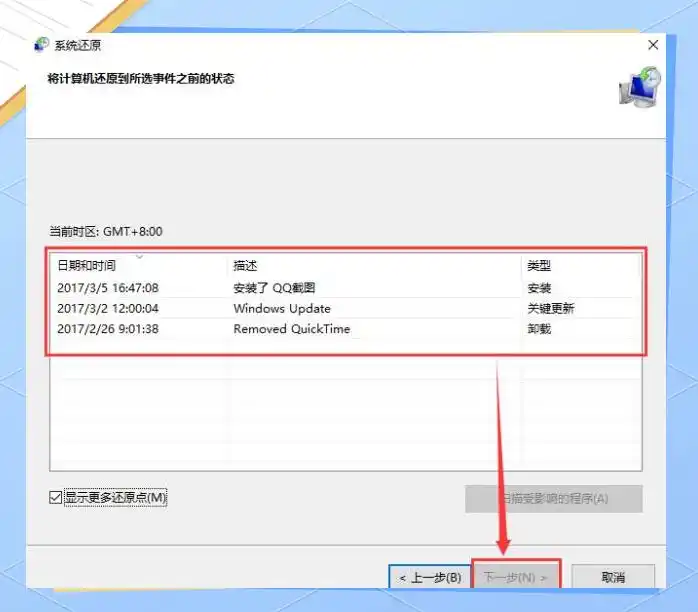Click the 当前时区: GMT+8:00 label
Viewport: 698px width, 612px height.
(x=106, y=231)
